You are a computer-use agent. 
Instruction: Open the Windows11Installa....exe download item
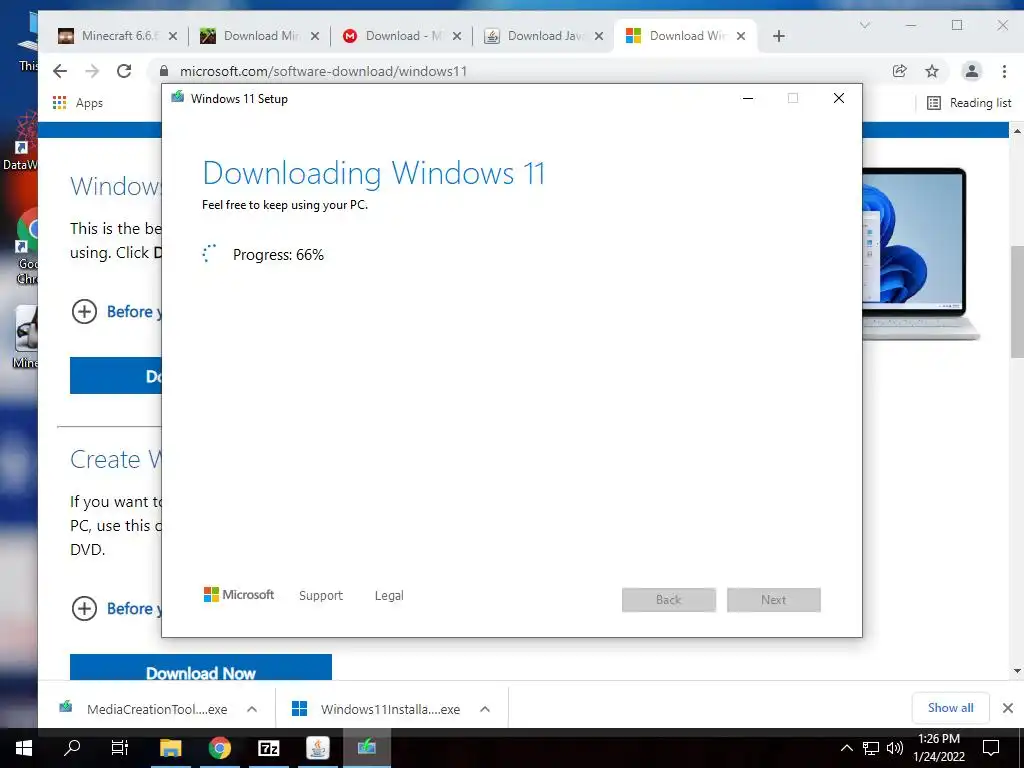click(377, 709)
